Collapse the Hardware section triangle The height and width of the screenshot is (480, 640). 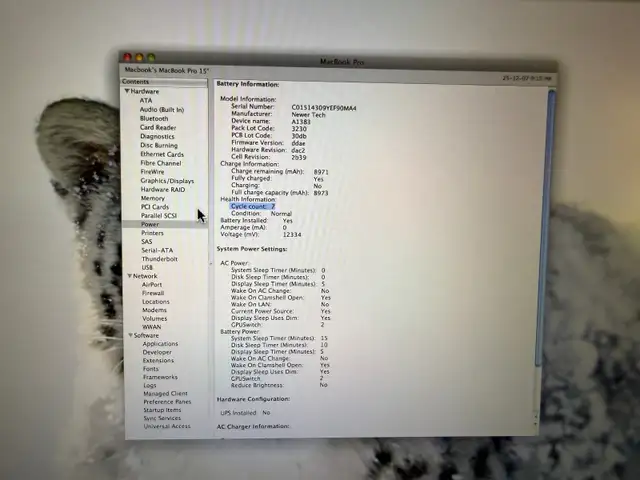(127, 91)
